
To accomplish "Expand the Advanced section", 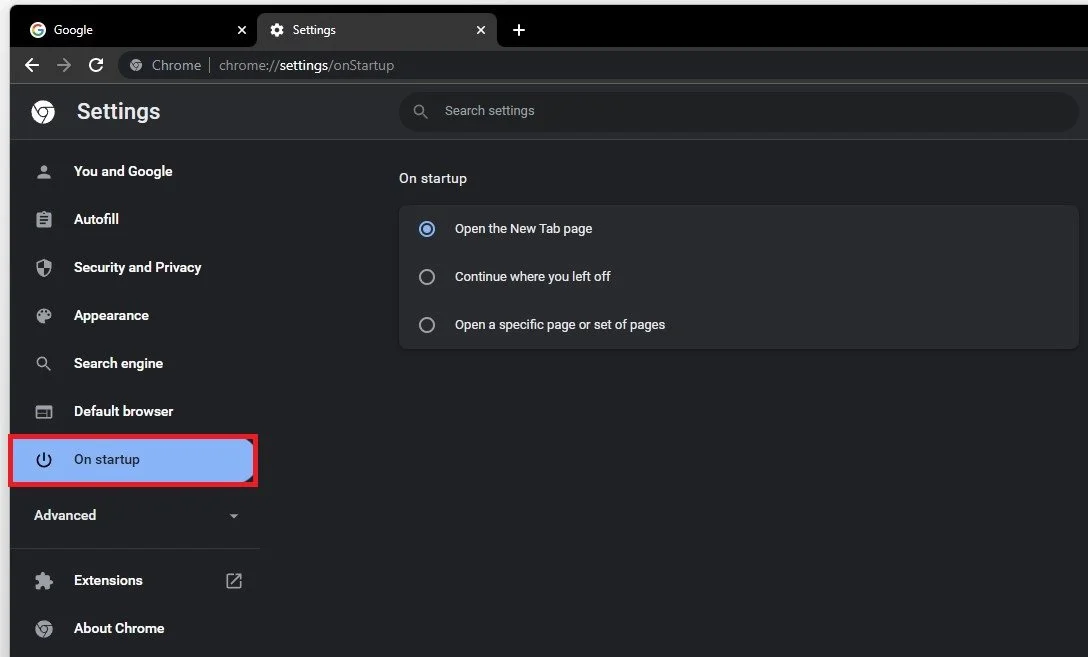I will (135, 515).
